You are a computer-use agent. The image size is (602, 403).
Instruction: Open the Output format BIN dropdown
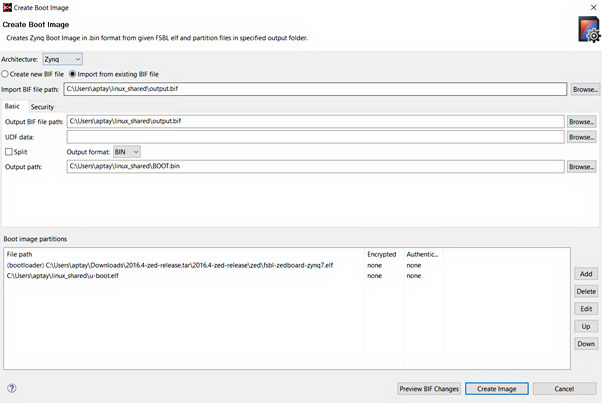pyautogui.click(x=133, y=151)
